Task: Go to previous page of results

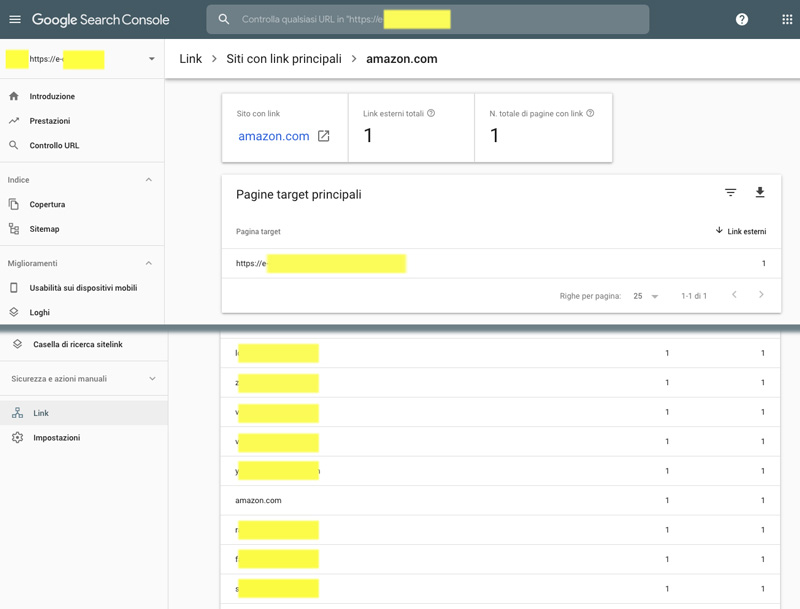Action: click(734, 294)
